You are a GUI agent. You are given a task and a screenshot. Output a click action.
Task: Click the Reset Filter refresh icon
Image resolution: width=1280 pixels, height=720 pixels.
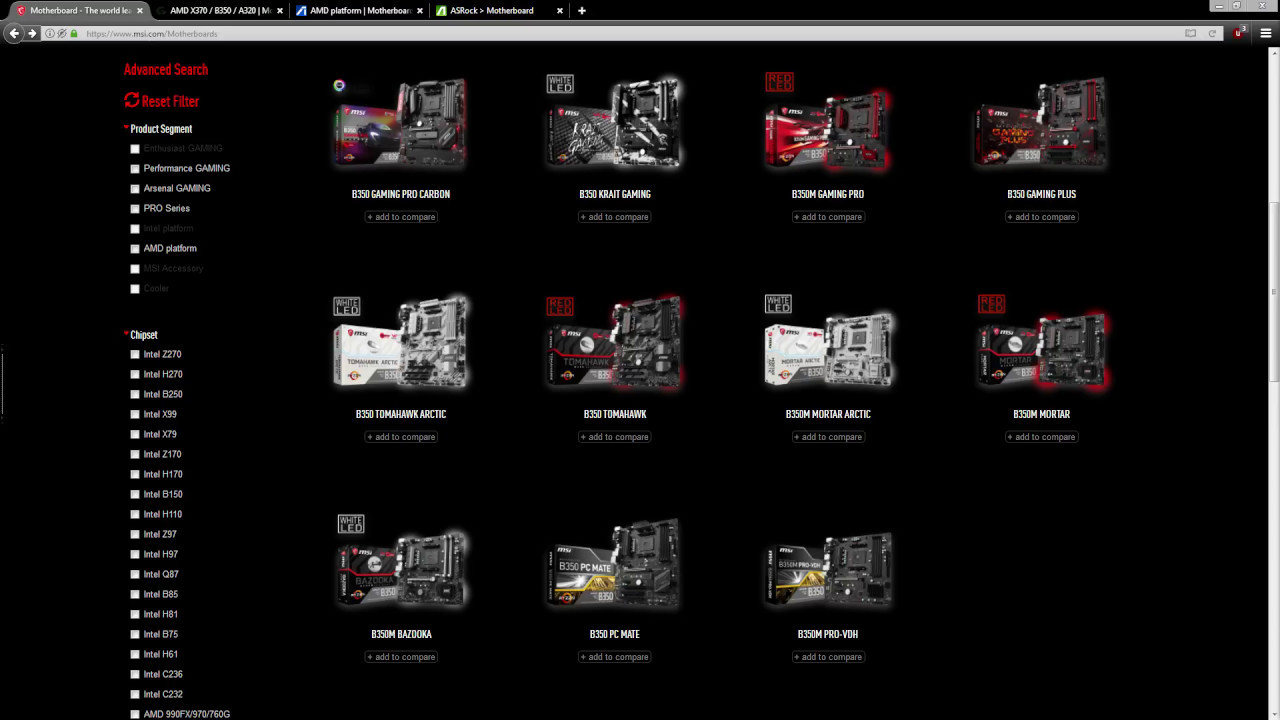(x=132, y=100)
